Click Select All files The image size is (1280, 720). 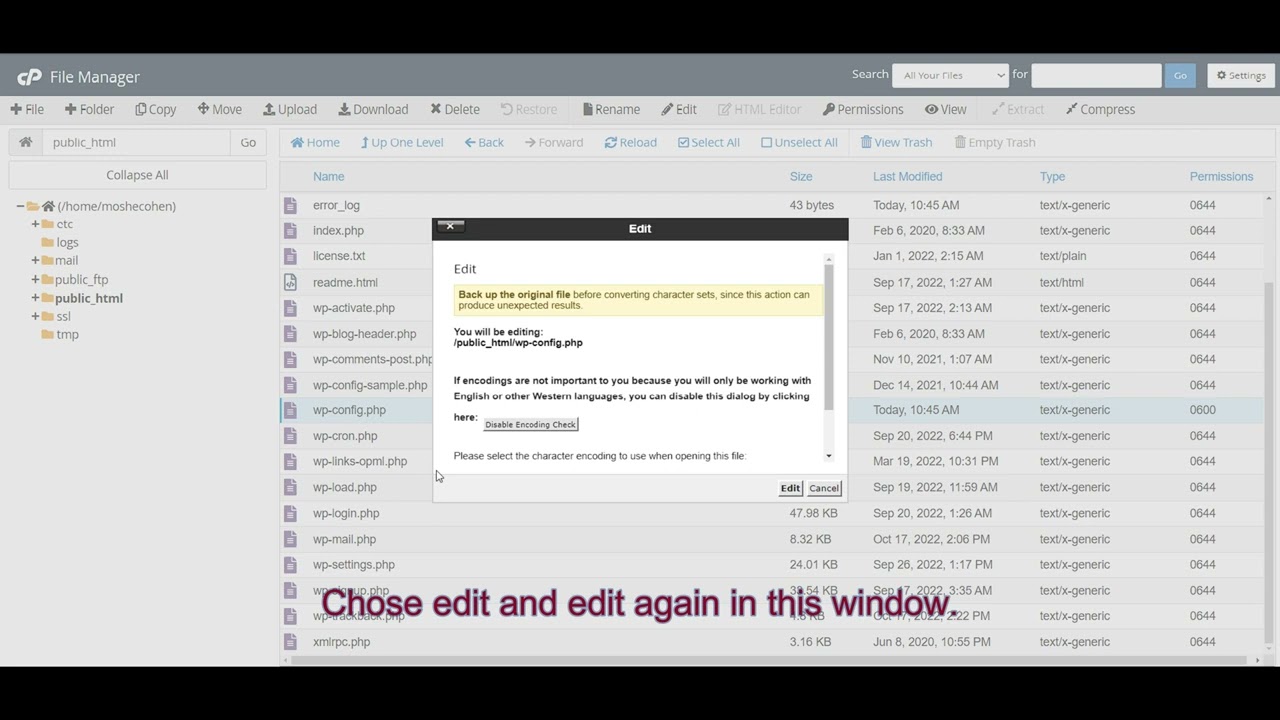[x=709, y=142]
